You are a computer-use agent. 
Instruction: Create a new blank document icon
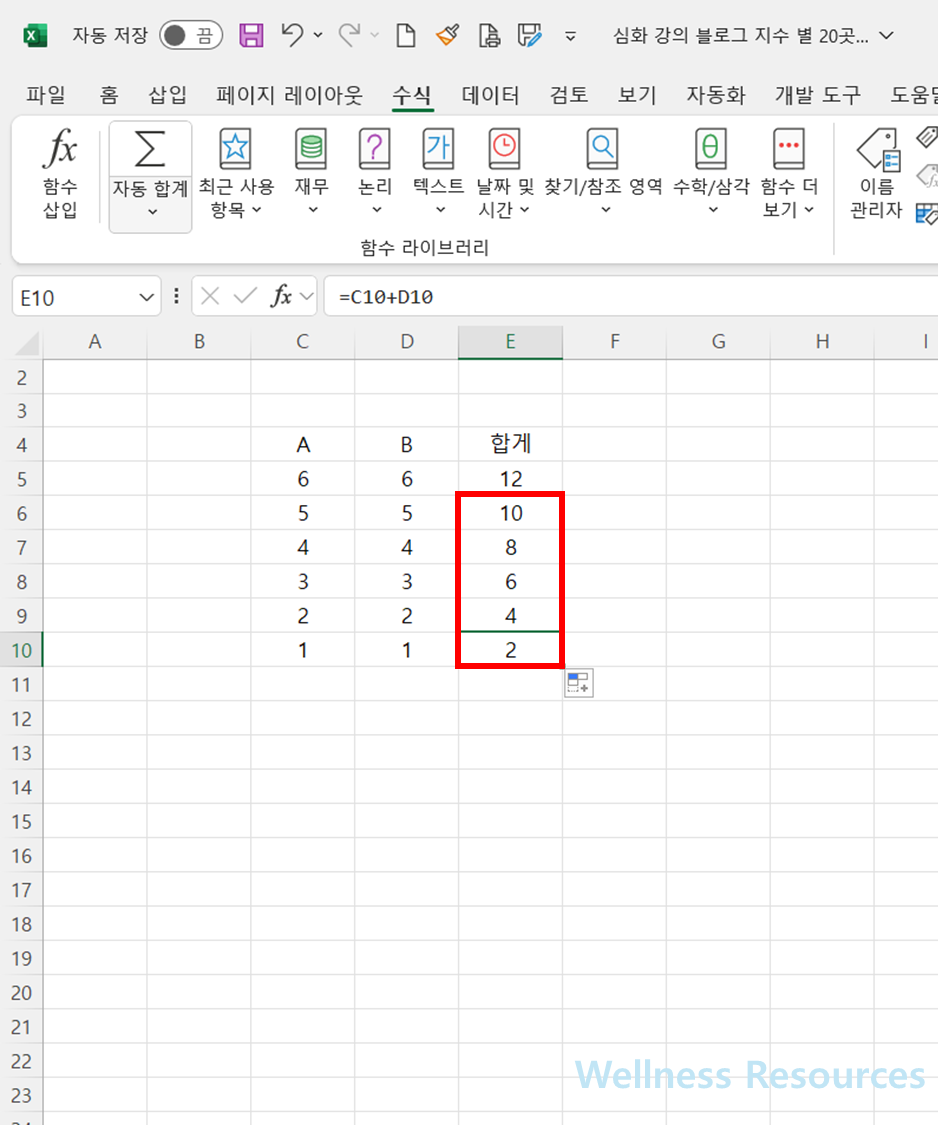[x=406, y=35]
